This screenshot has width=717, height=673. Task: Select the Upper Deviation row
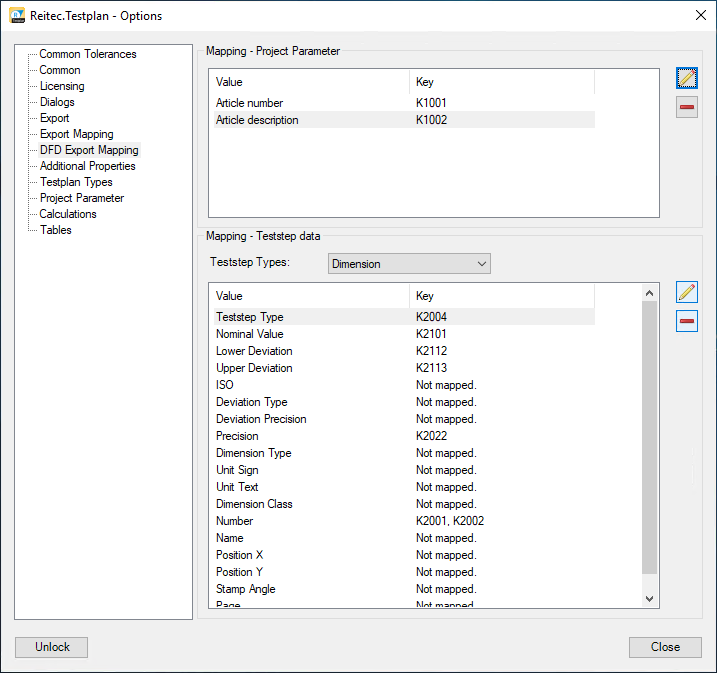[254, 368]
